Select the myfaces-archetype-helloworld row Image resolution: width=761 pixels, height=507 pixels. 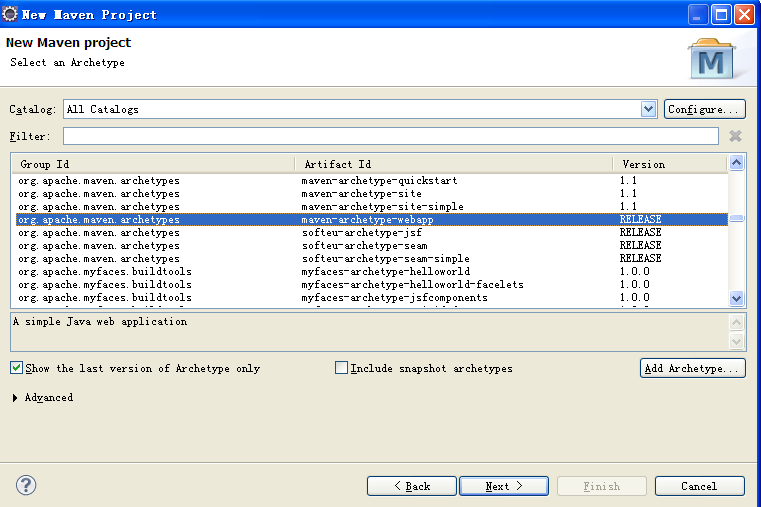pyautogui.click(x=372, y=272)
